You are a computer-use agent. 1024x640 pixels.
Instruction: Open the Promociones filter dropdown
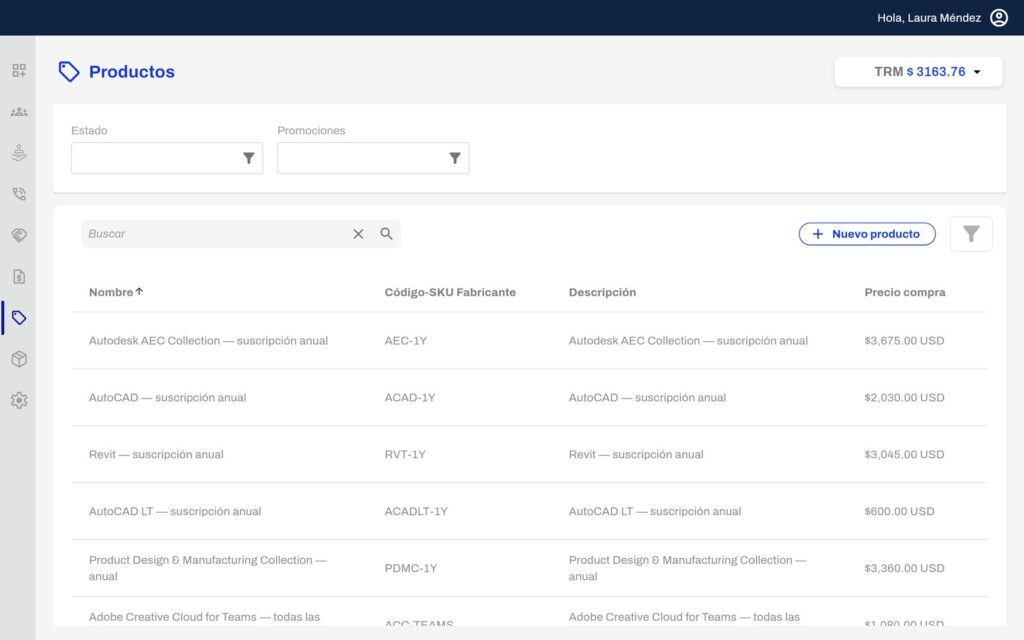(x=373, y=158)
